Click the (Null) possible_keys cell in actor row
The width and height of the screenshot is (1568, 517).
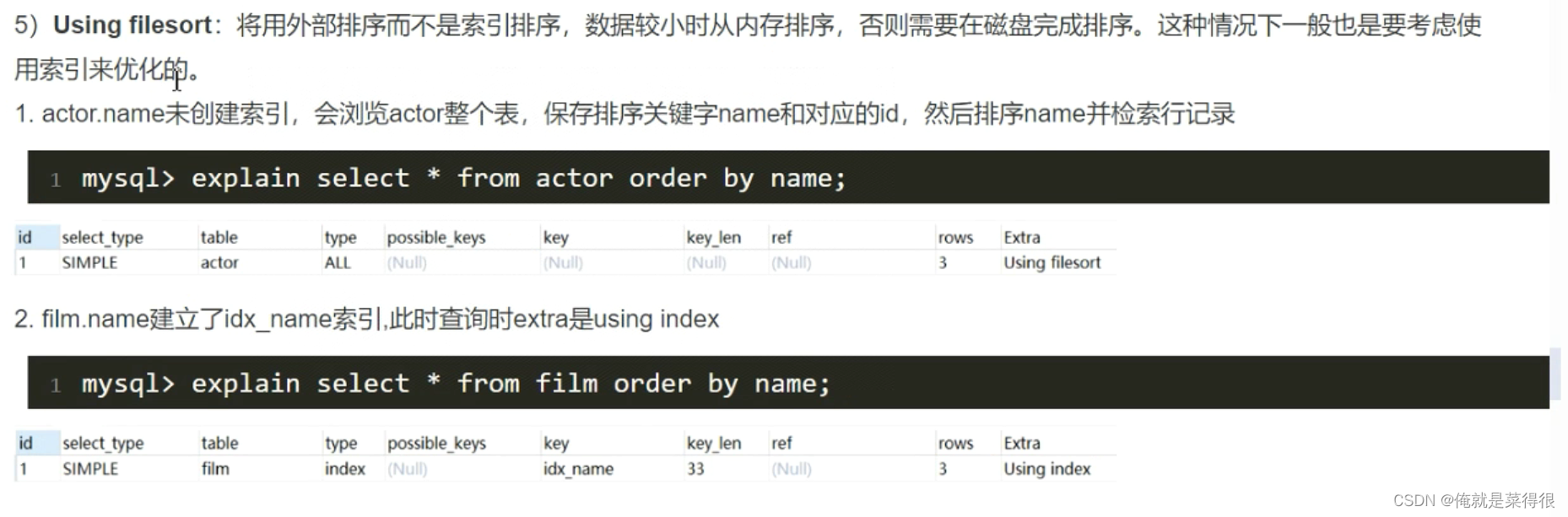tap(407, 263)
